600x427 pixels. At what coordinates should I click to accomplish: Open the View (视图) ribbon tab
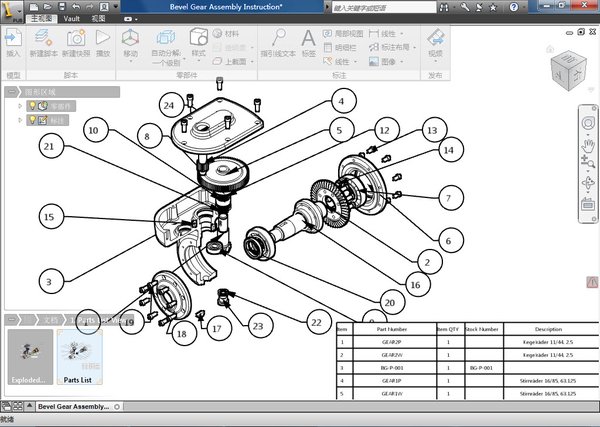pos(100,18)
